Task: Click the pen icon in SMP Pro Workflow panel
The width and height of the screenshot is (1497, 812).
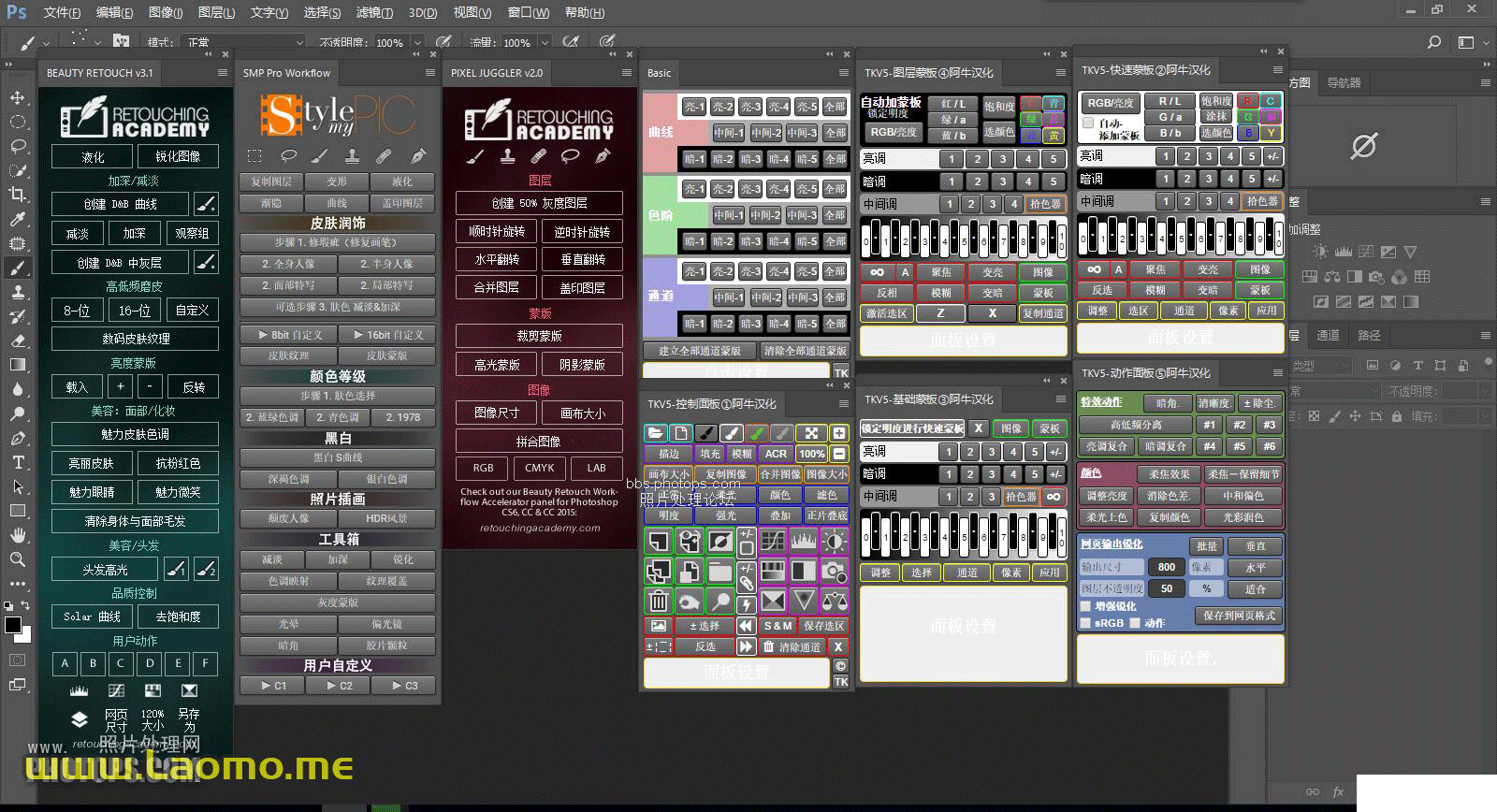Action: click(417, 155)
